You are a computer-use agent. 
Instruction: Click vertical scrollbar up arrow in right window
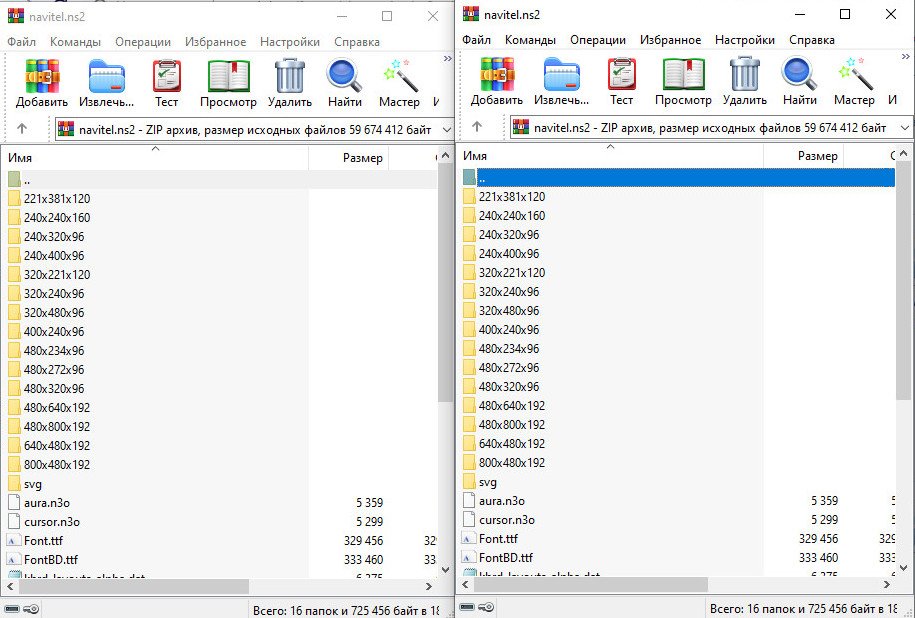tap(903, 154)
